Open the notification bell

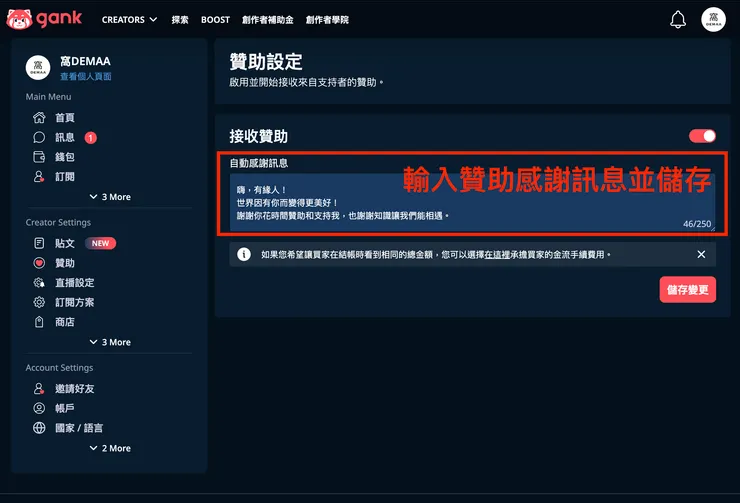pyautogui.click(x=678, y=19)
